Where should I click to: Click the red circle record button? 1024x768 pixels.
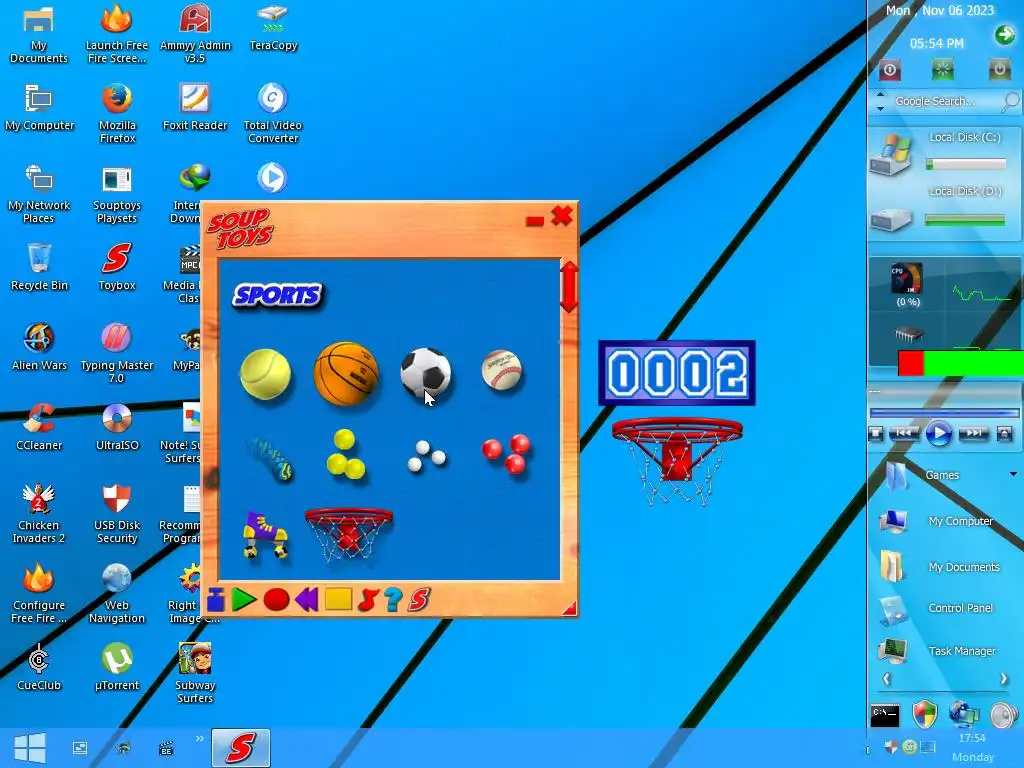pyautogui.click(x=276, y=600)
